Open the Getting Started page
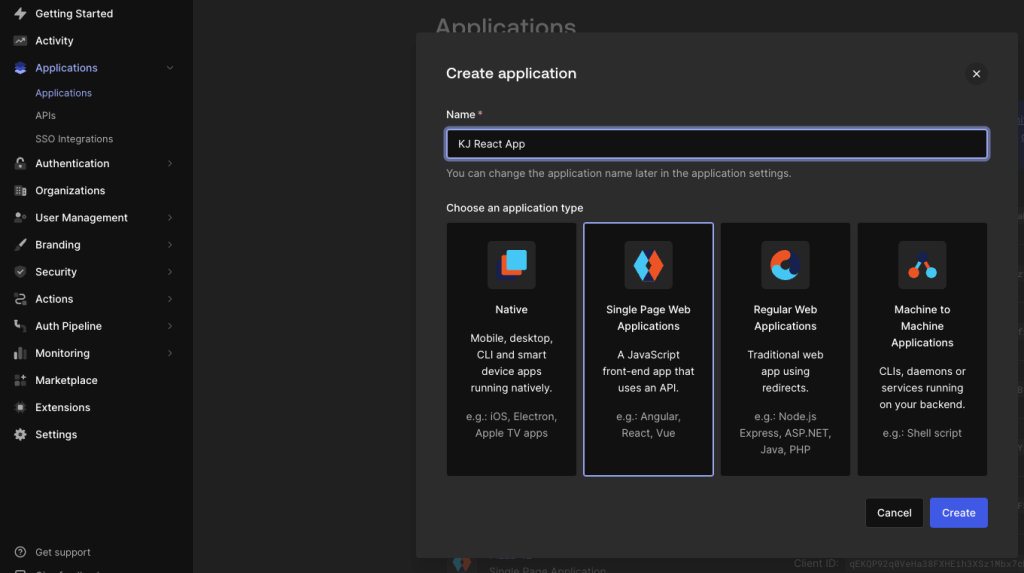 tap(74, 14)
